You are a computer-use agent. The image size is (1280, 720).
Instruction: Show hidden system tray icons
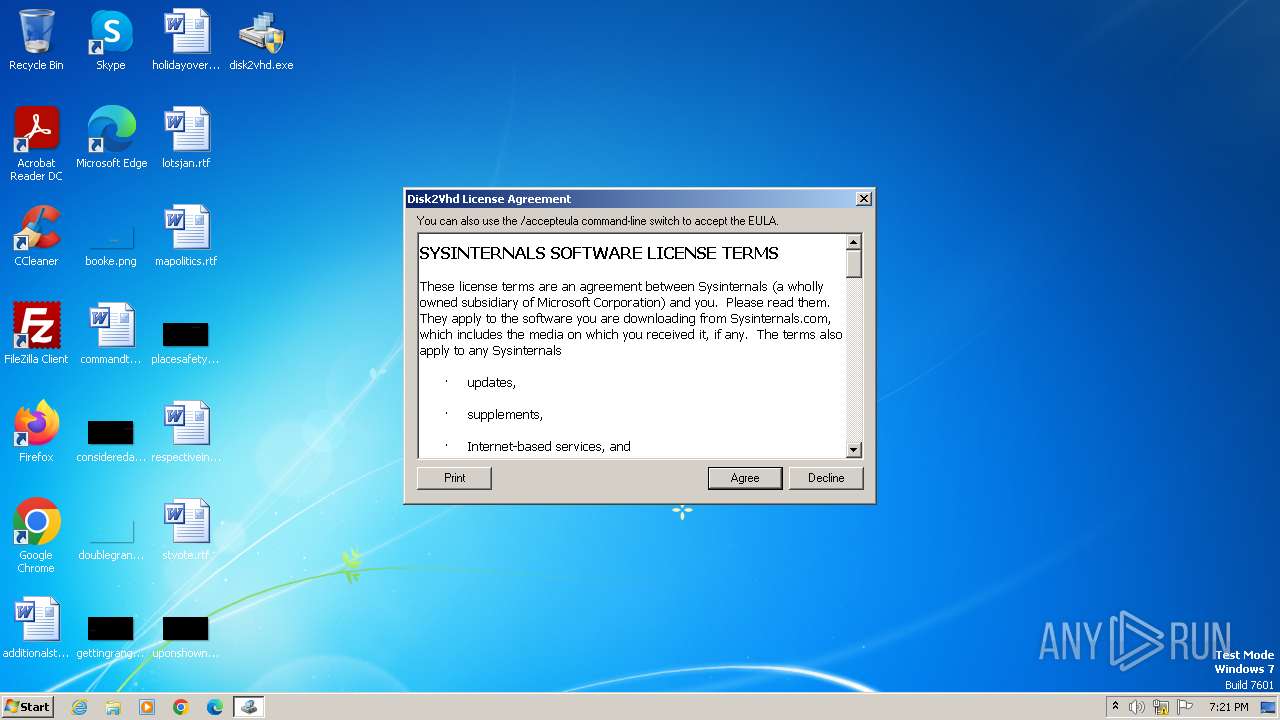(x=1115, y=707)
